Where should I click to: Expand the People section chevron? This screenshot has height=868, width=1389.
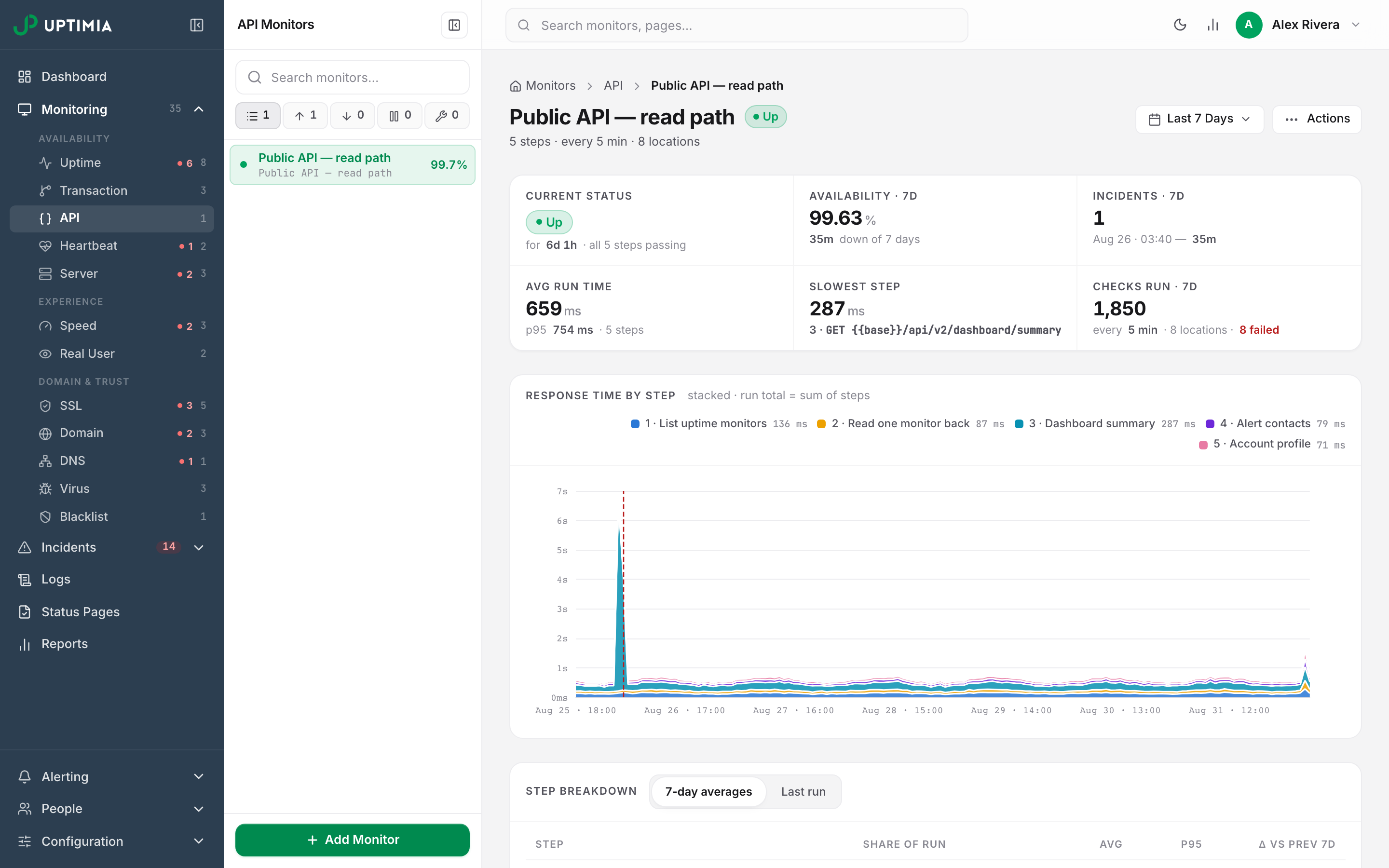(199, 809)
